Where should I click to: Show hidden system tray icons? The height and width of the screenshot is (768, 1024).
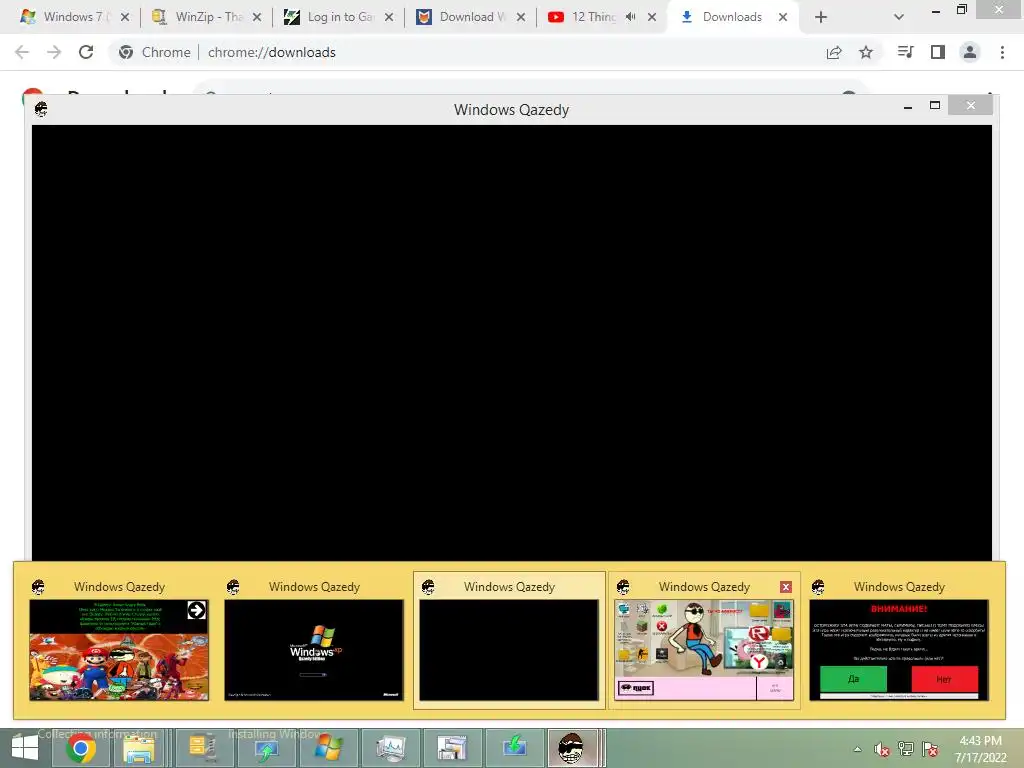857,749
